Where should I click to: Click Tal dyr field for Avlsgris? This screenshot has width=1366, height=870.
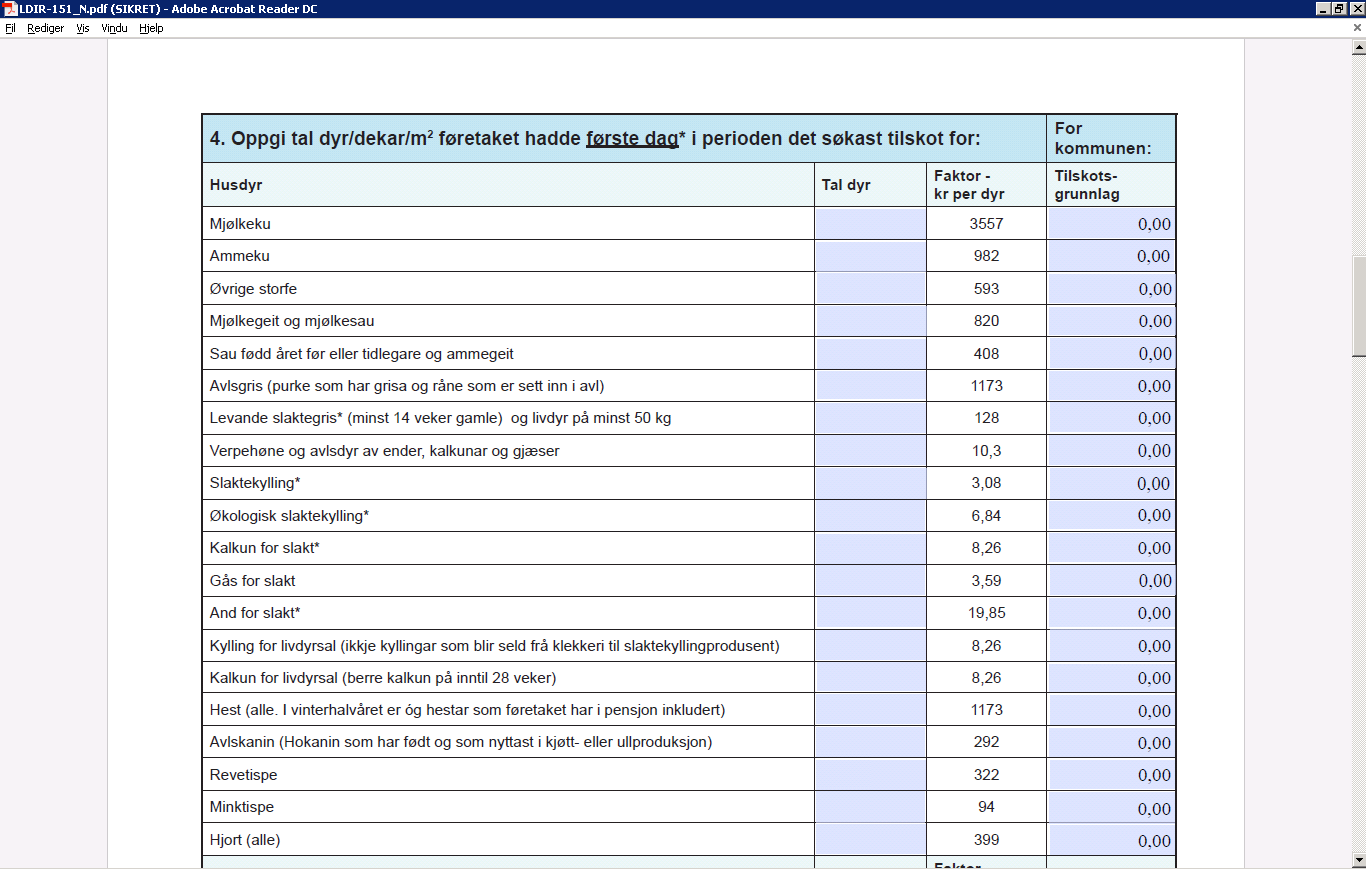click(x=870, y=386)
